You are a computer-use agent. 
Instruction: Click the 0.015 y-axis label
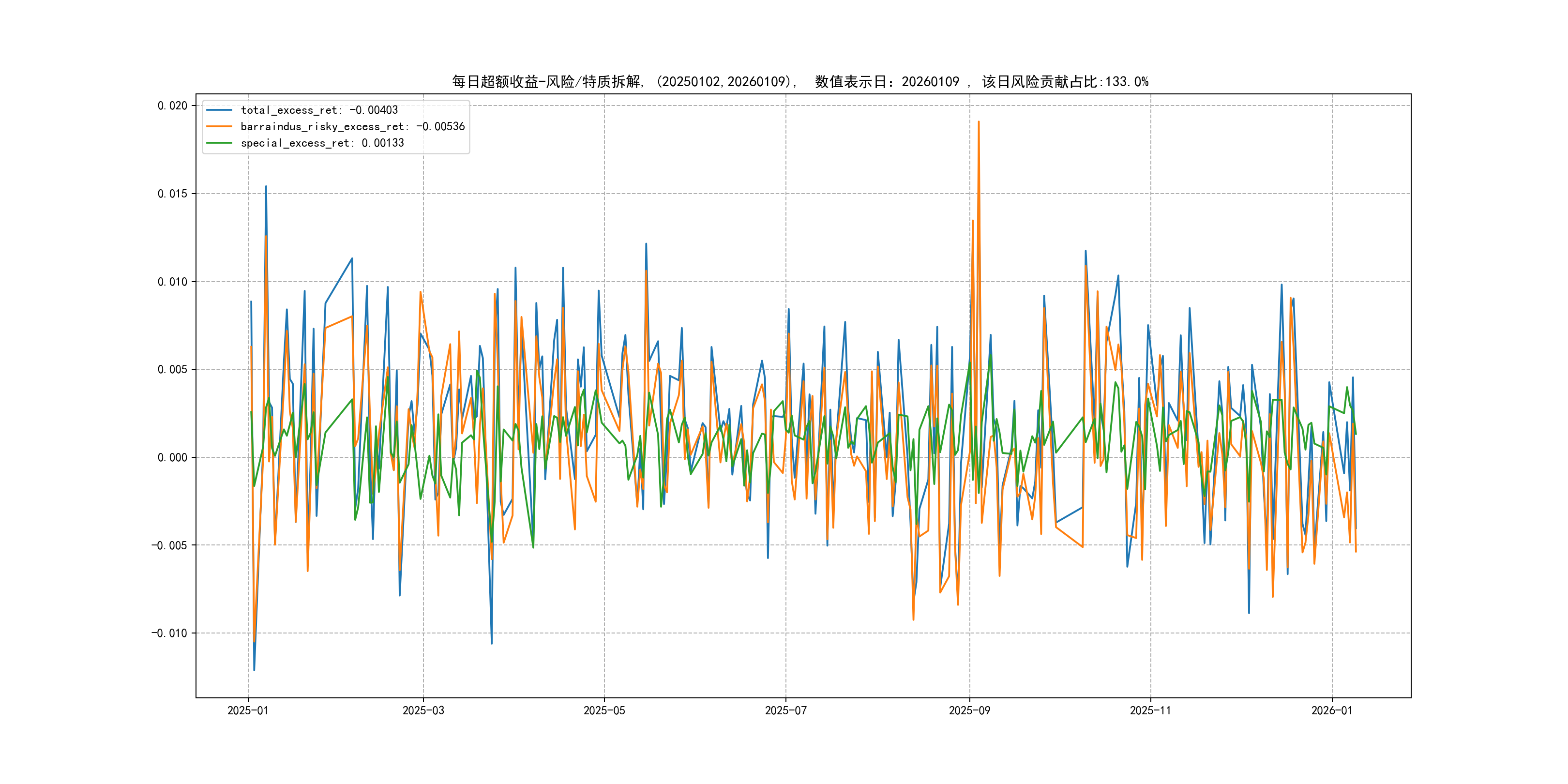point(172,194)
